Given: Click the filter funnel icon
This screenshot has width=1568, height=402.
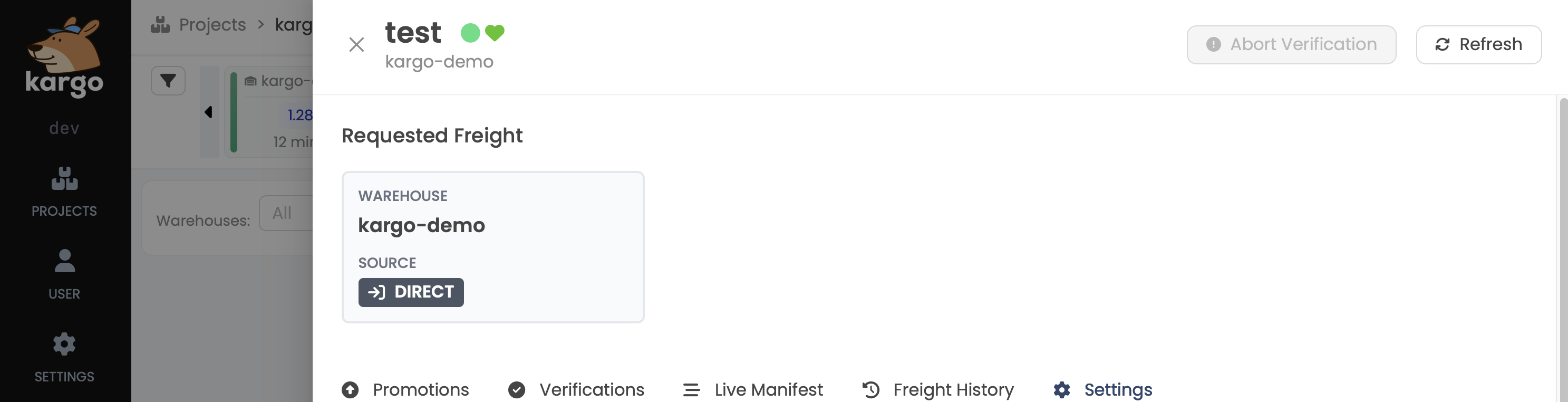Looking at the screenshot, I should tap(168, 80).
